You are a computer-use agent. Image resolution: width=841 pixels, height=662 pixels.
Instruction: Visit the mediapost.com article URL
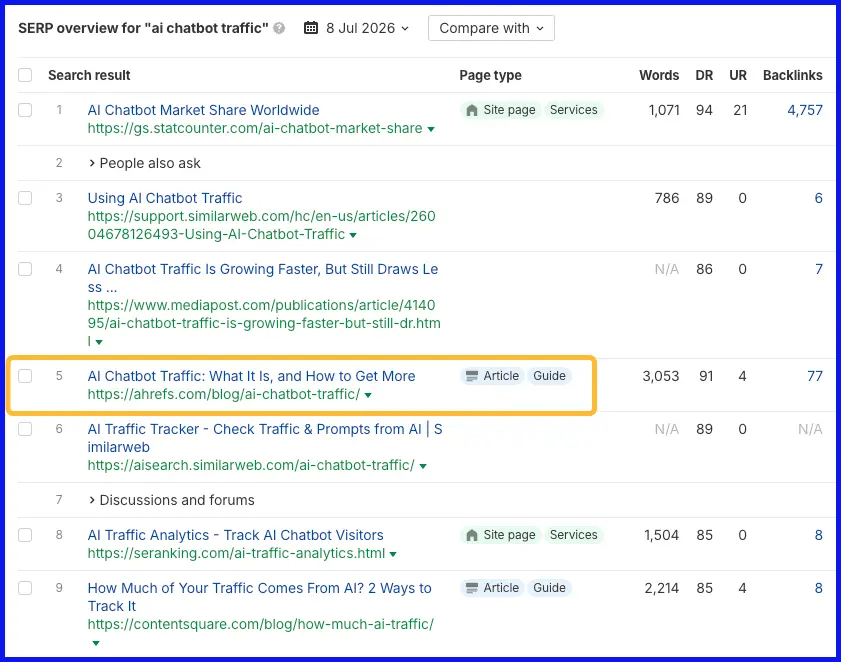point(264,323)
